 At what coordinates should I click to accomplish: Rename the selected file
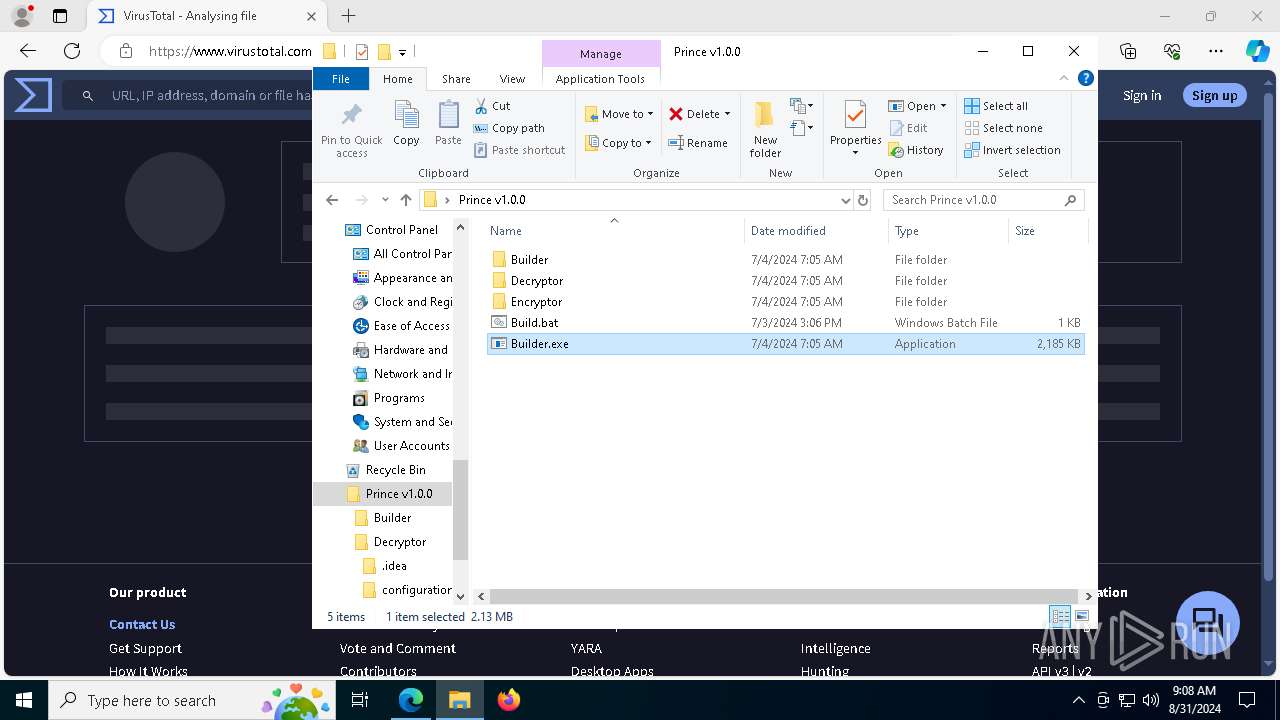click(698, 143)
